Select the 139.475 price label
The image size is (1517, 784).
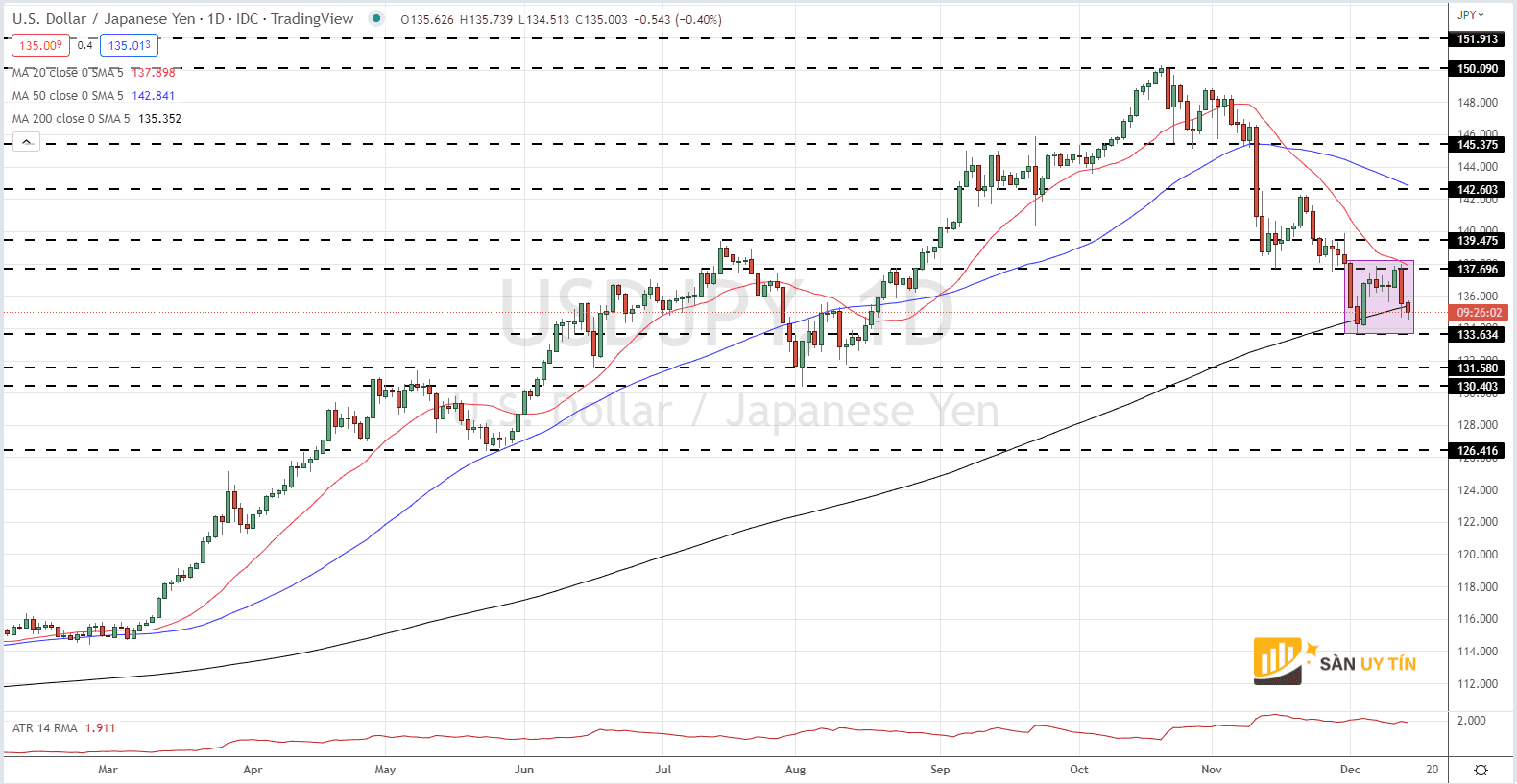[1478, 241]
